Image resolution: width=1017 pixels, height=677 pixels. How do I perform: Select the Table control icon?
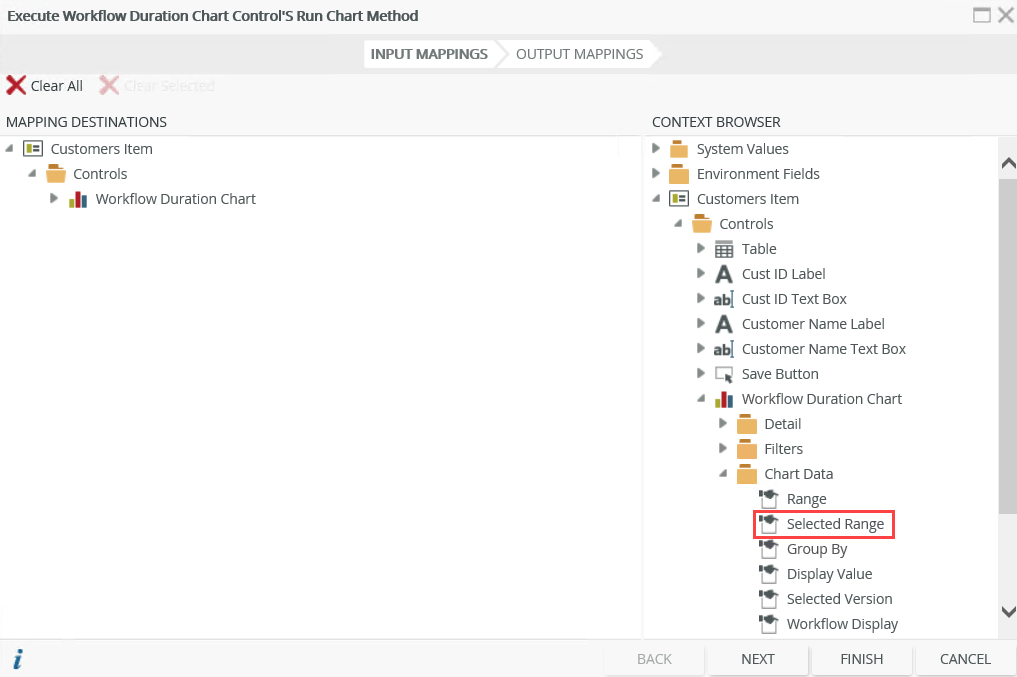pos(724,249)
